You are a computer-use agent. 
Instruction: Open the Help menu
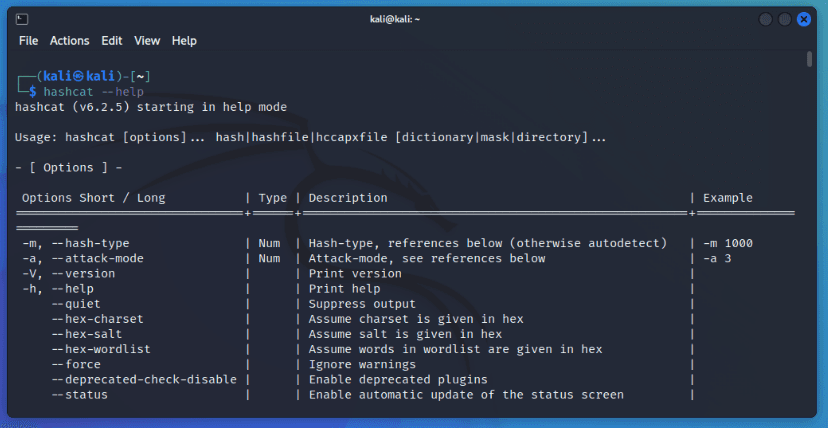click(184, 41)
